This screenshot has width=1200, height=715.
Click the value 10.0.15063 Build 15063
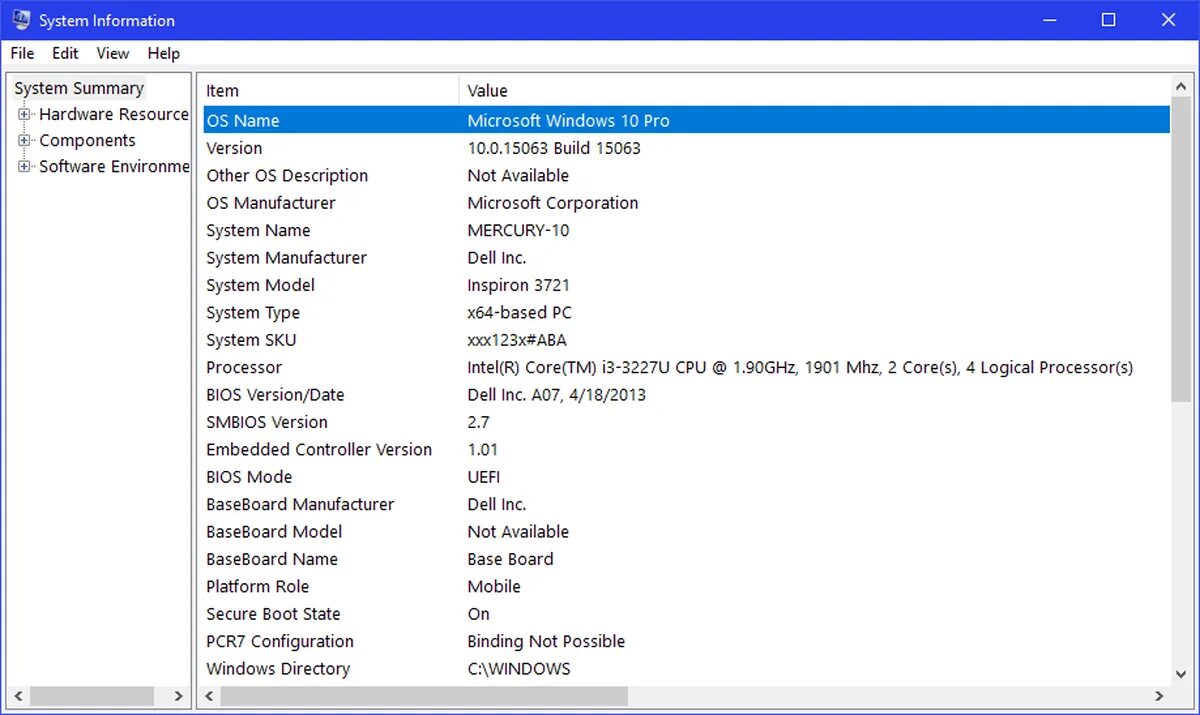click(x=554, y=148)
